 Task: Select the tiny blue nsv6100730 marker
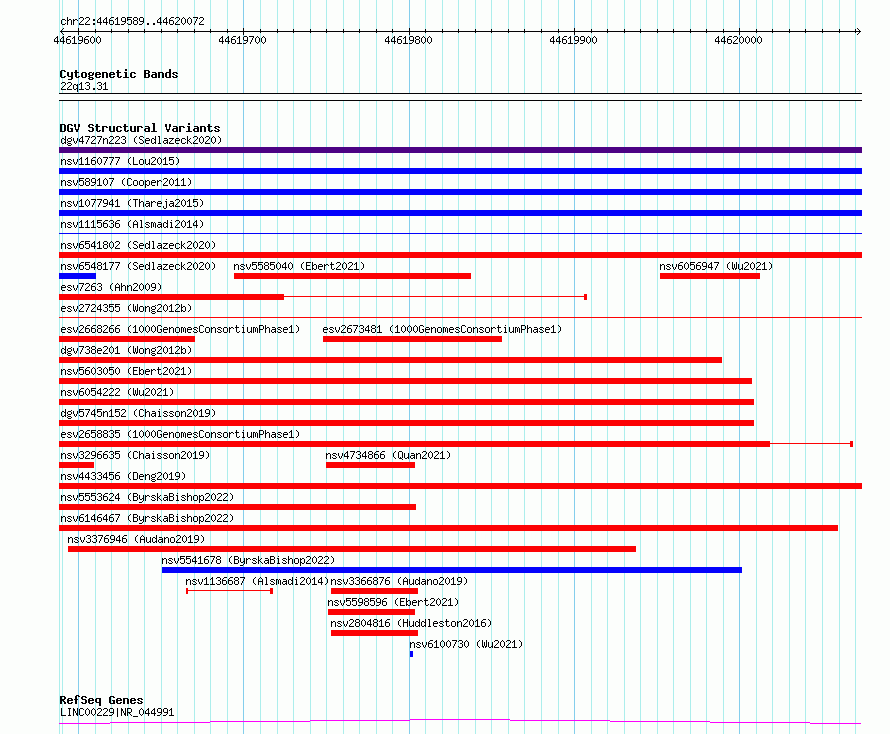(x=412, y=654)
